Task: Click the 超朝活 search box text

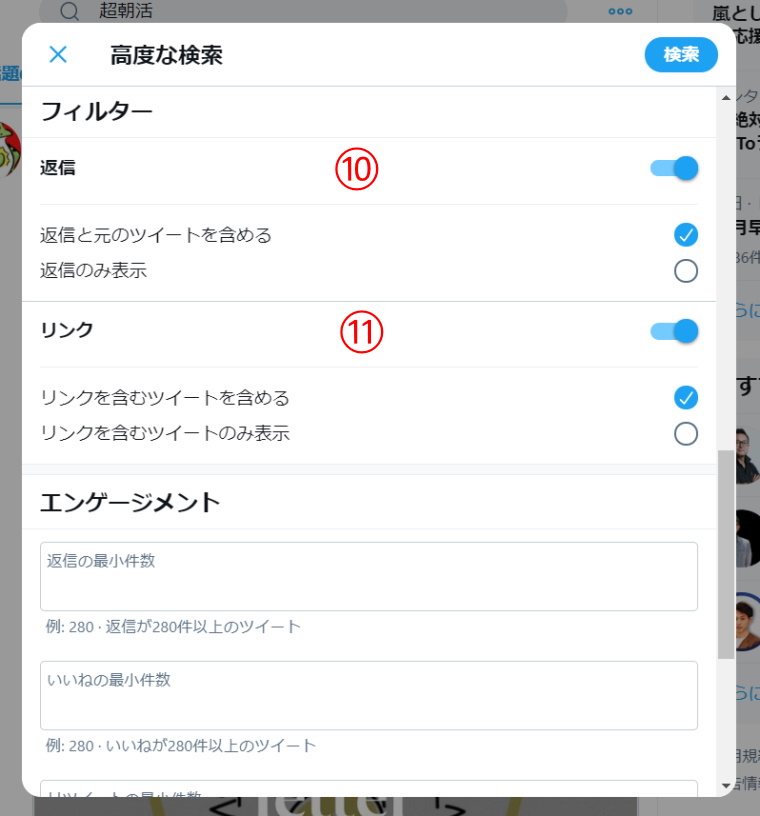Action: [126, 10]
